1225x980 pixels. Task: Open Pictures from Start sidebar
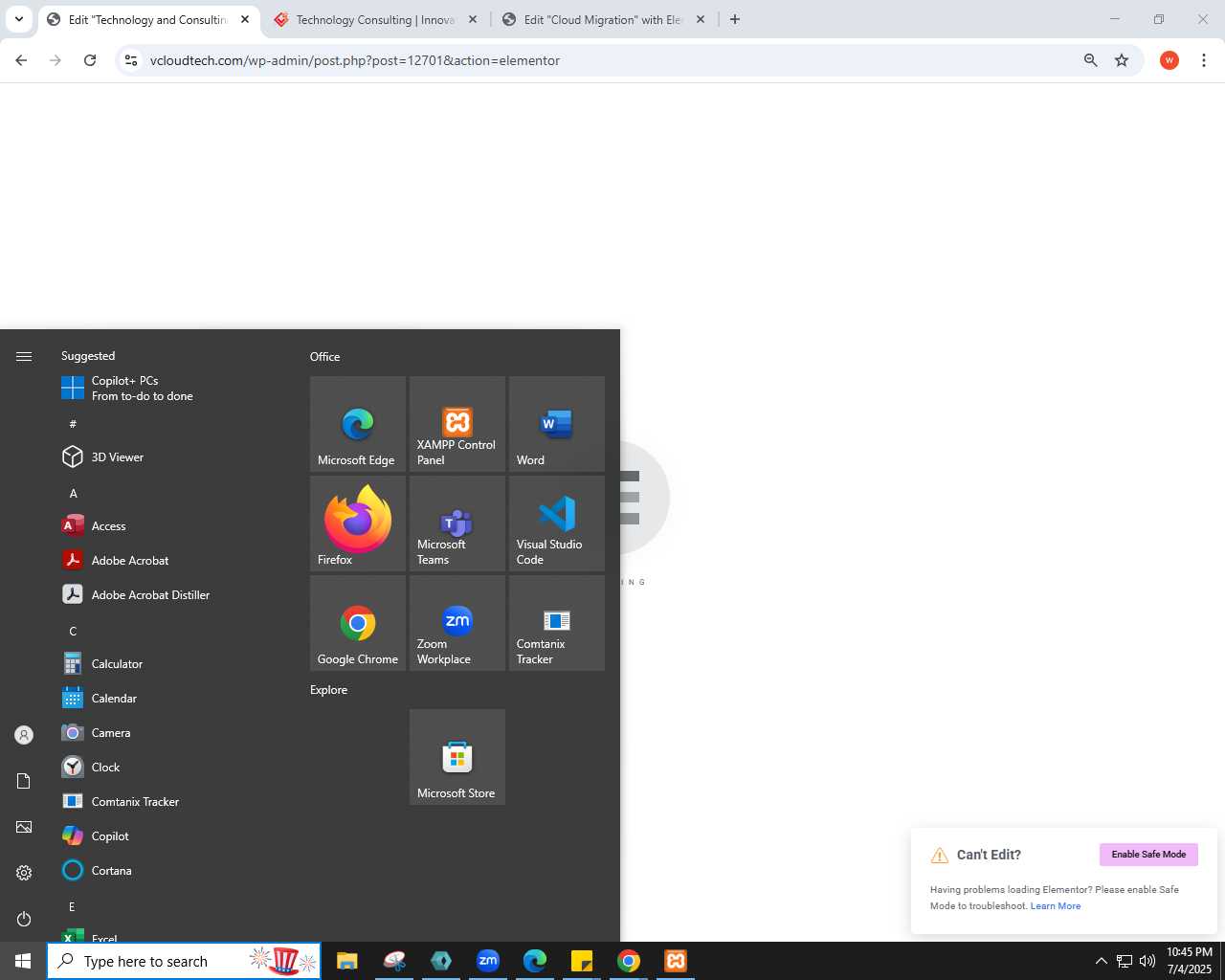tap(24, 827)
